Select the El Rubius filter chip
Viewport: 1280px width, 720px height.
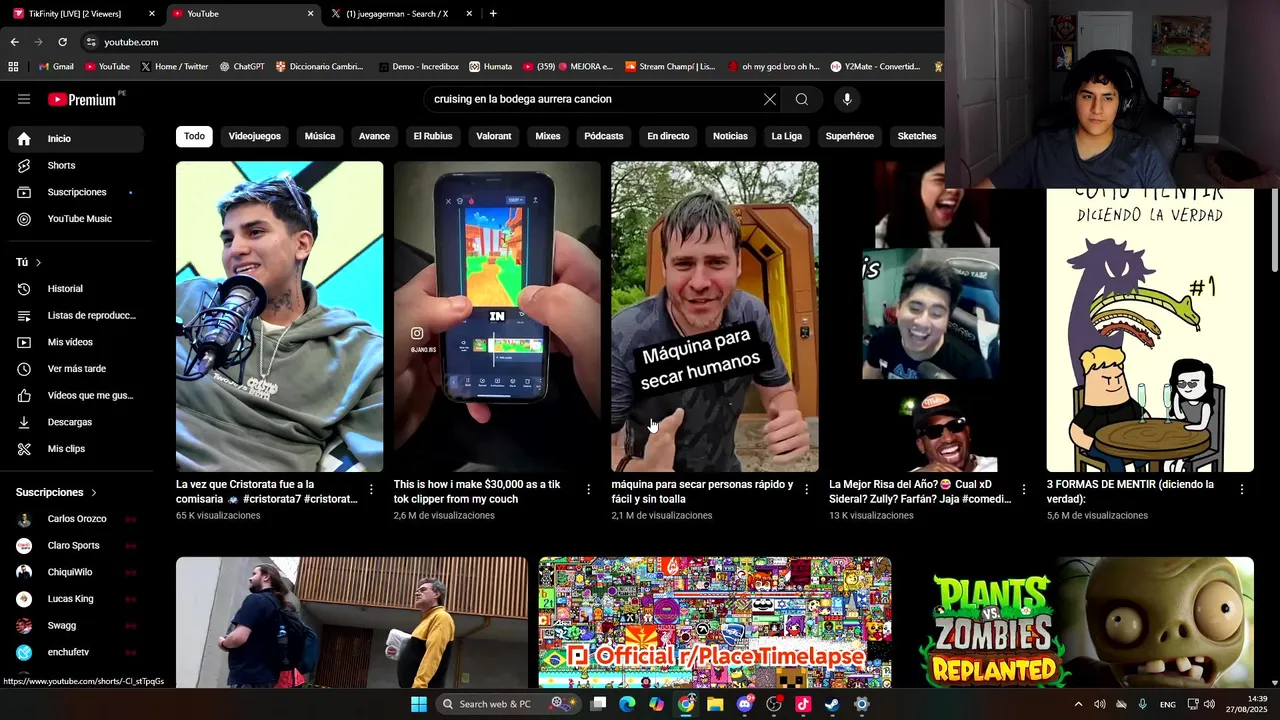pos(433,136)
